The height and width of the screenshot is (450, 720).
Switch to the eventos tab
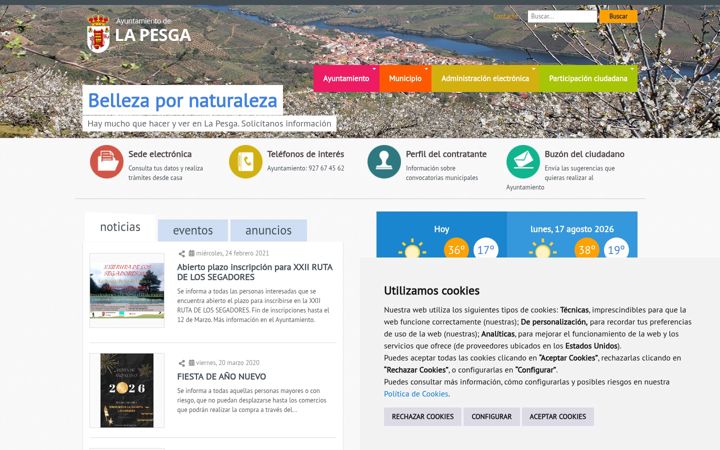193,230
